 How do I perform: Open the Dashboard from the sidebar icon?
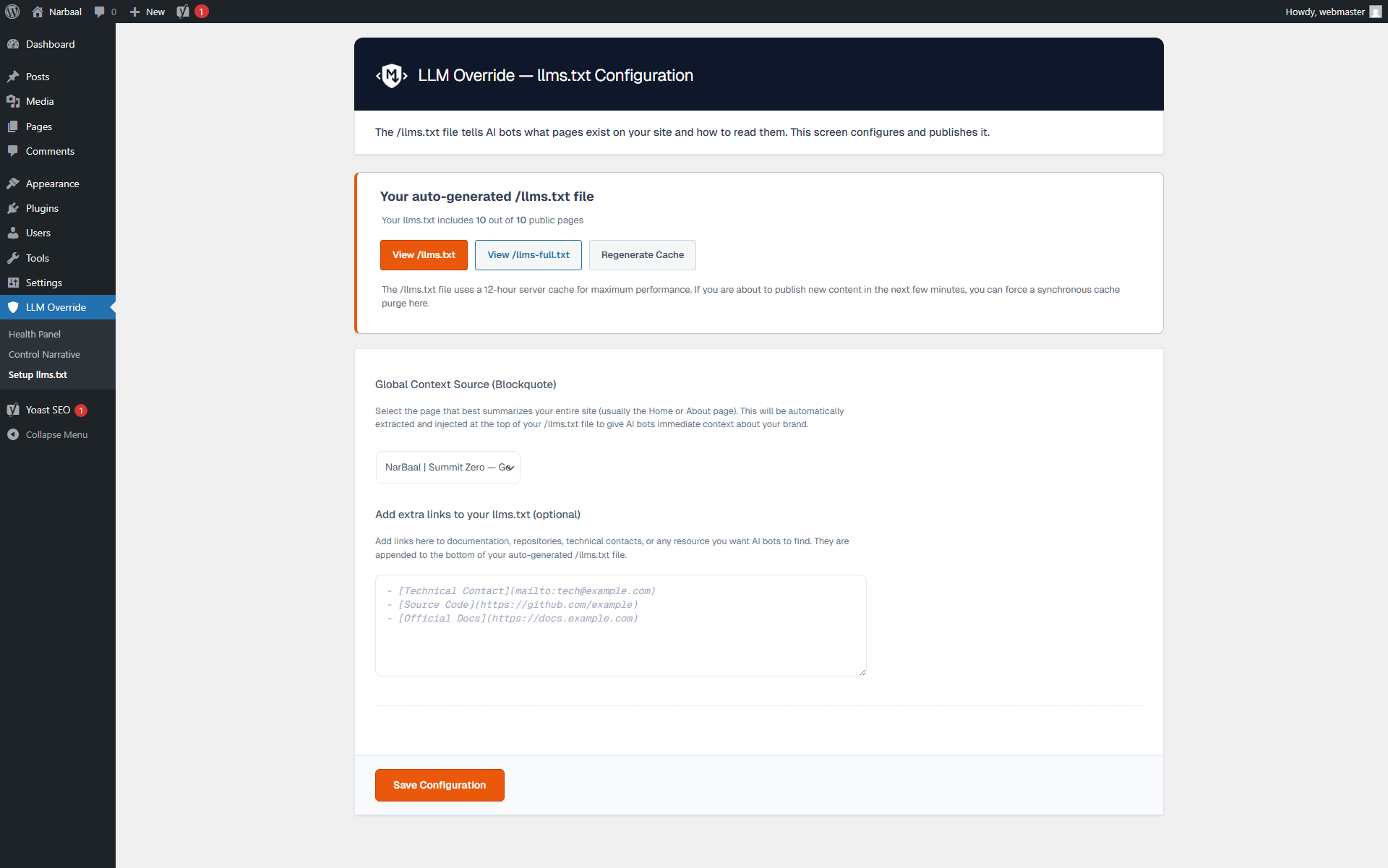coord(13,44)
